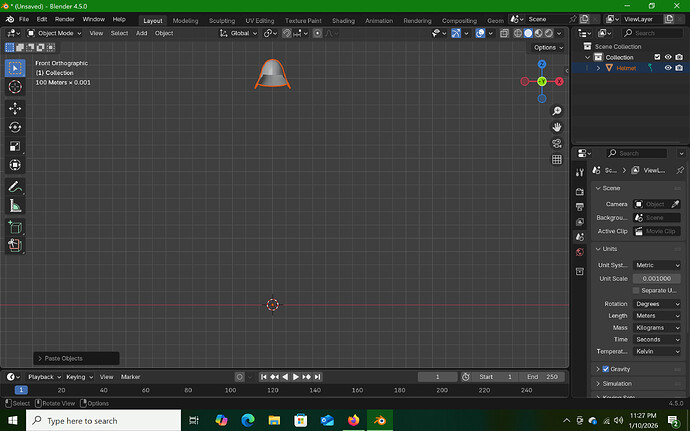
Task: Open the Rotation Degrees dropdown
Action: click(657, 304)
